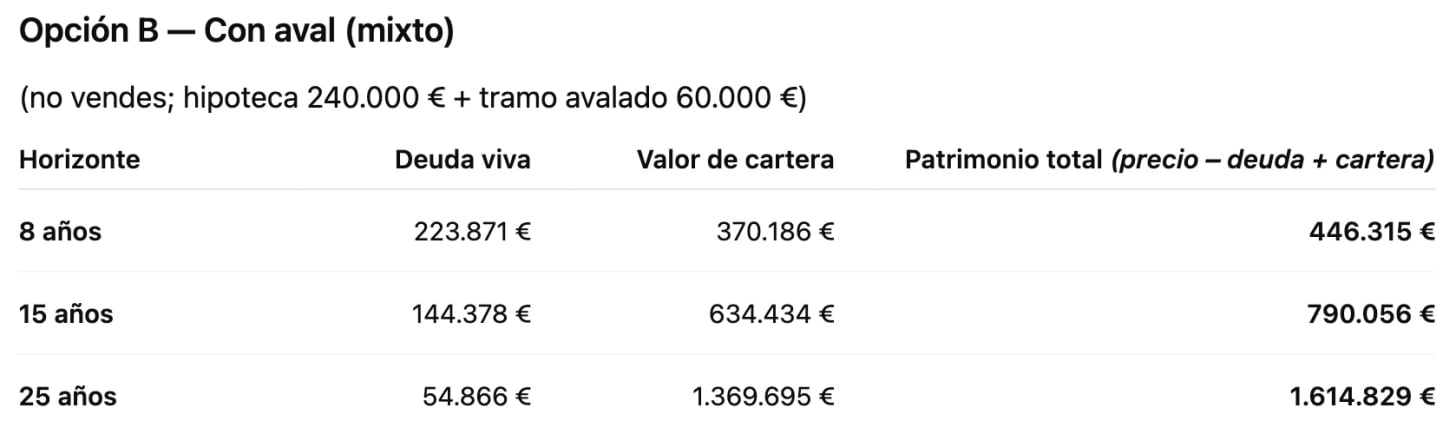Click the 1.369.695 € portfolio value cell
The height and width of the screenshot is (441, 1456).
pyautogui.click(x=763, y=396)
